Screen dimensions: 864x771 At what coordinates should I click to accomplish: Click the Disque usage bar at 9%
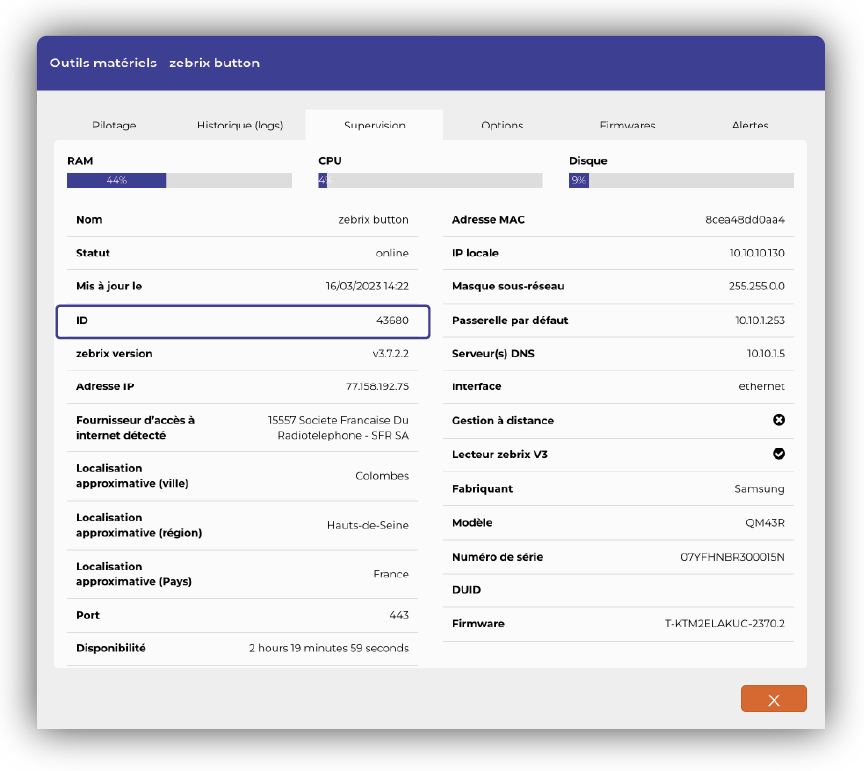click(681, 181)
